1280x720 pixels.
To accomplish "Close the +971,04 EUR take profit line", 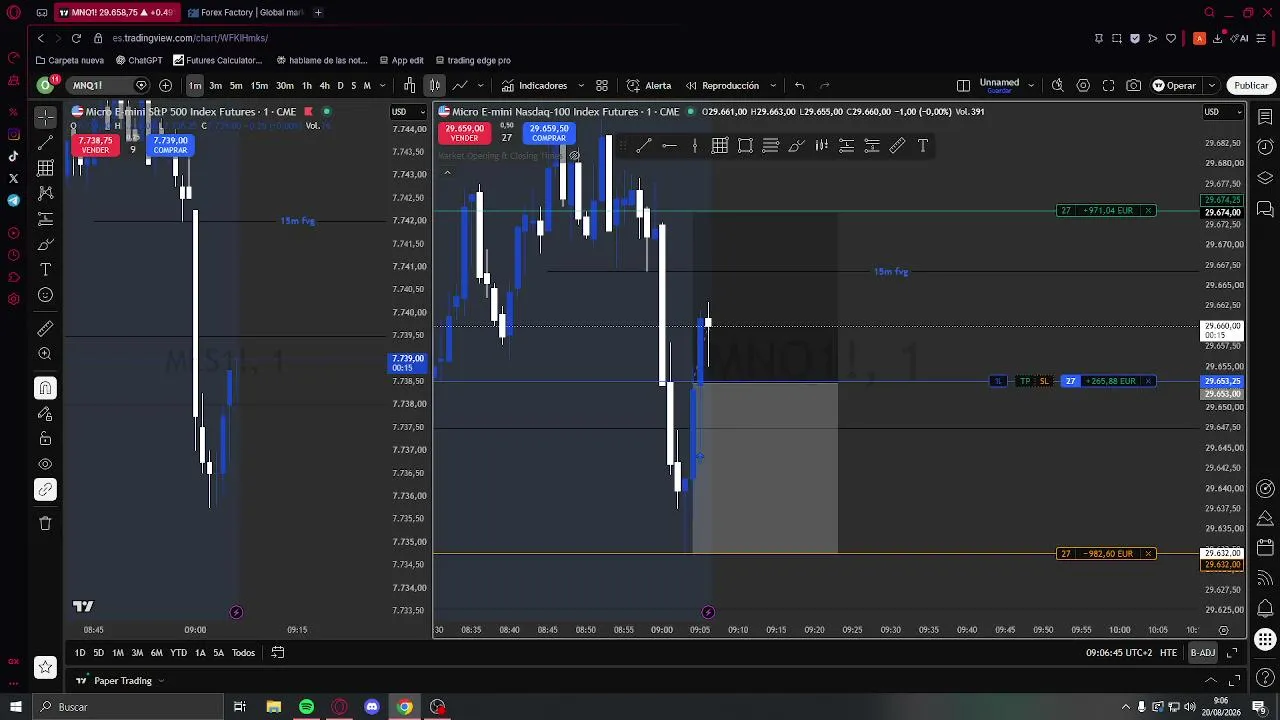I will coord(1148,211).
